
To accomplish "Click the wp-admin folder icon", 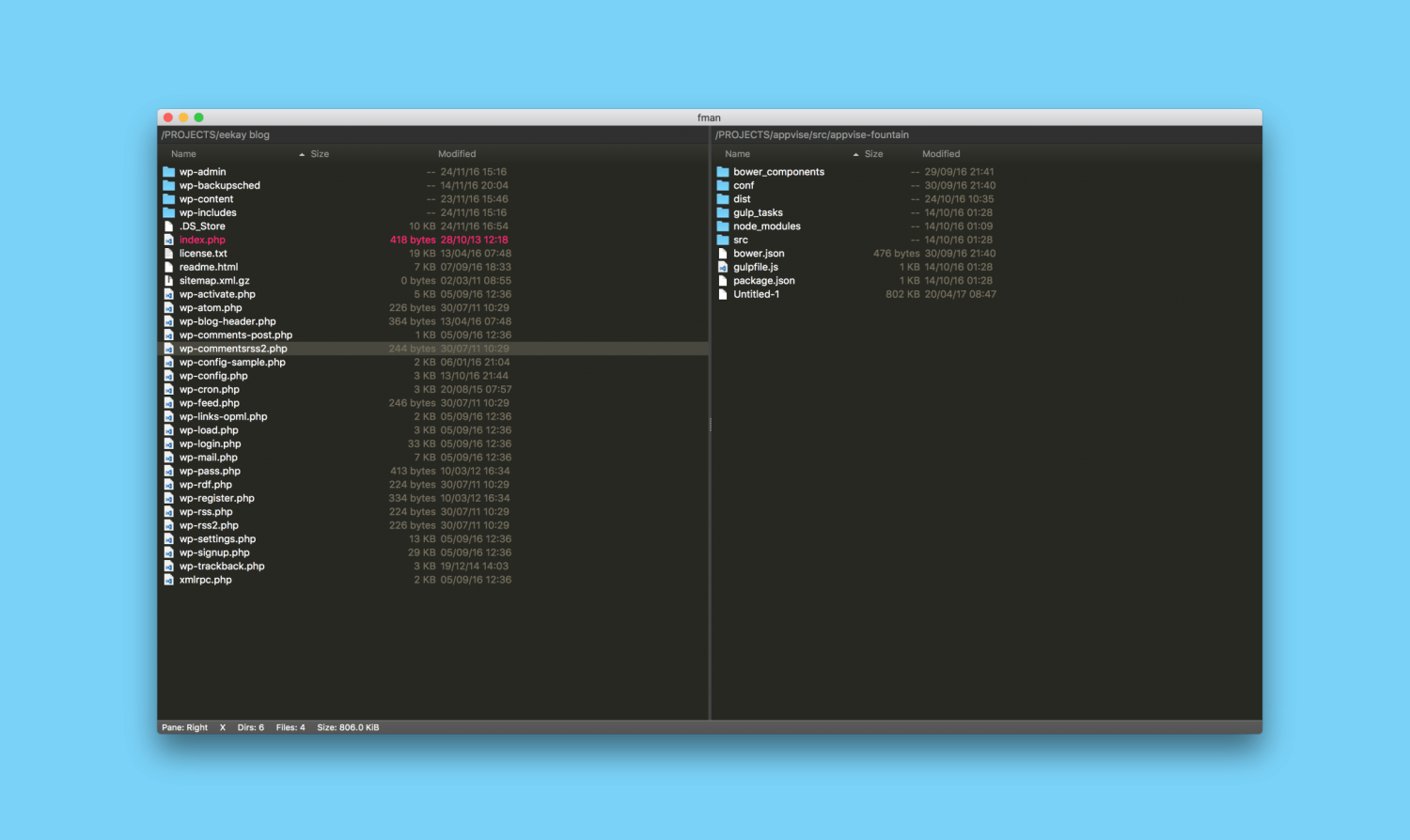I will coord(169,172).
